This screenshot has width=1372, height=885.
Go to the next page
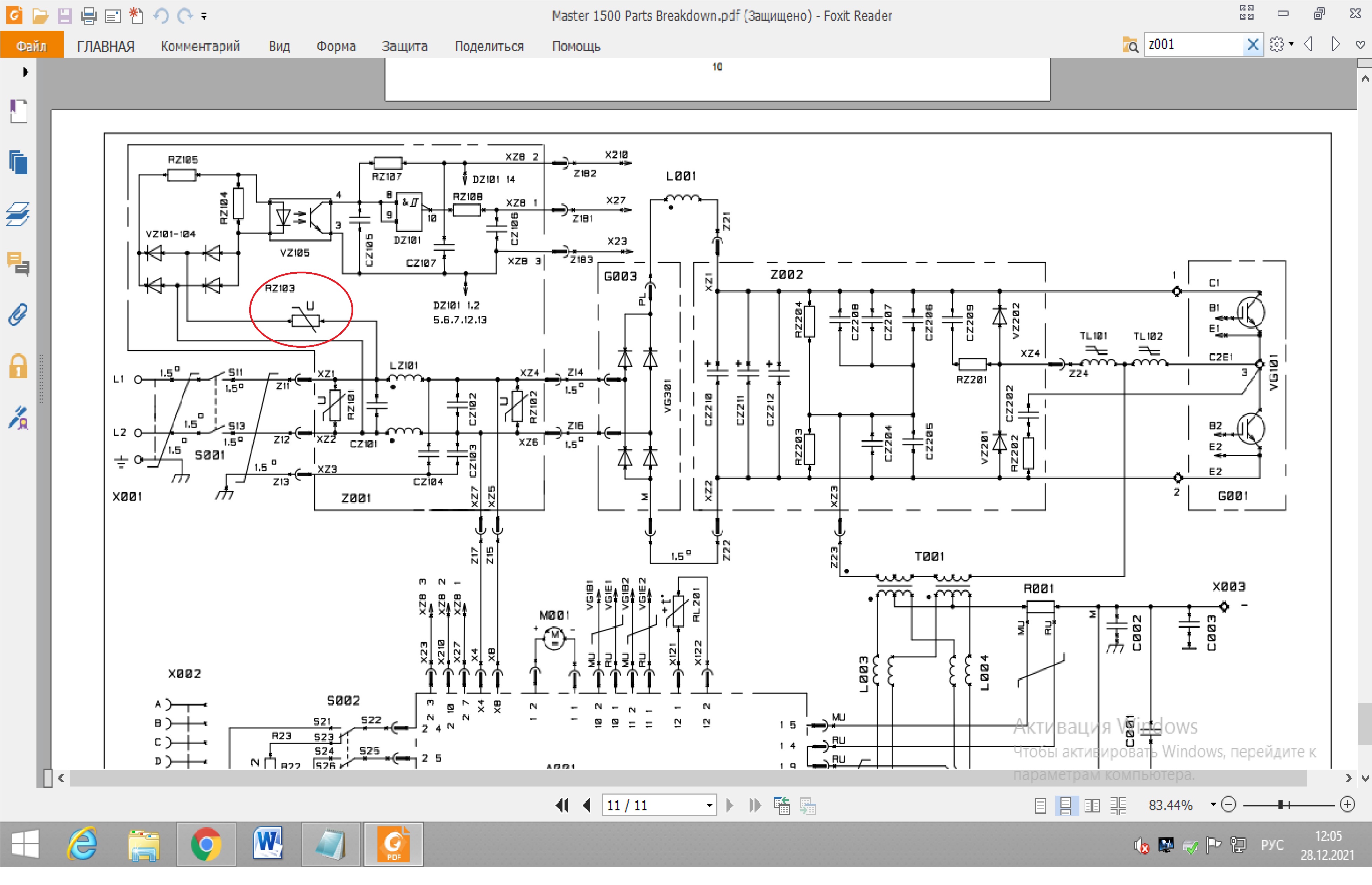point(730,805)
